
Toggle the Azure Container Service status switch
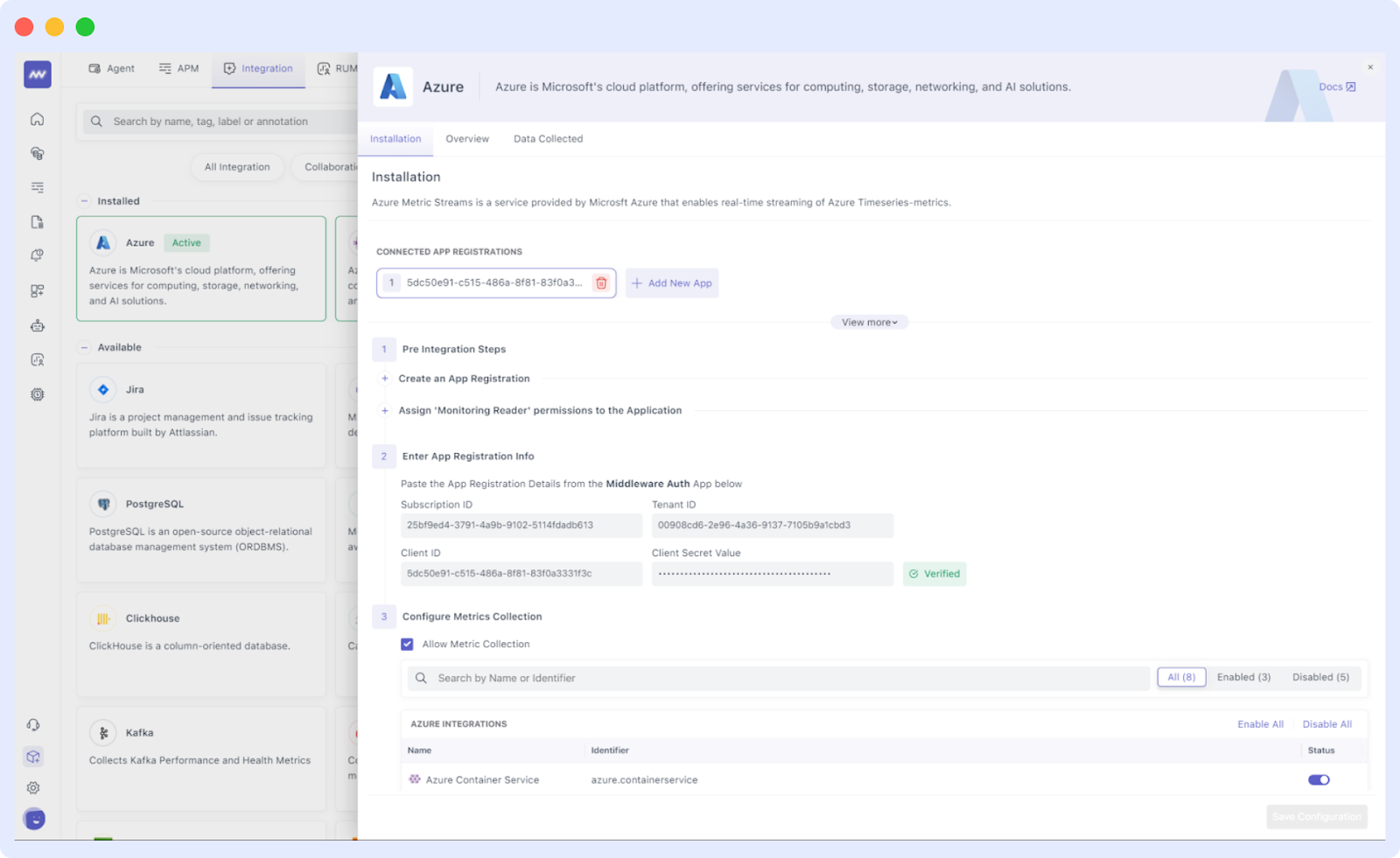click(1319, 779)
